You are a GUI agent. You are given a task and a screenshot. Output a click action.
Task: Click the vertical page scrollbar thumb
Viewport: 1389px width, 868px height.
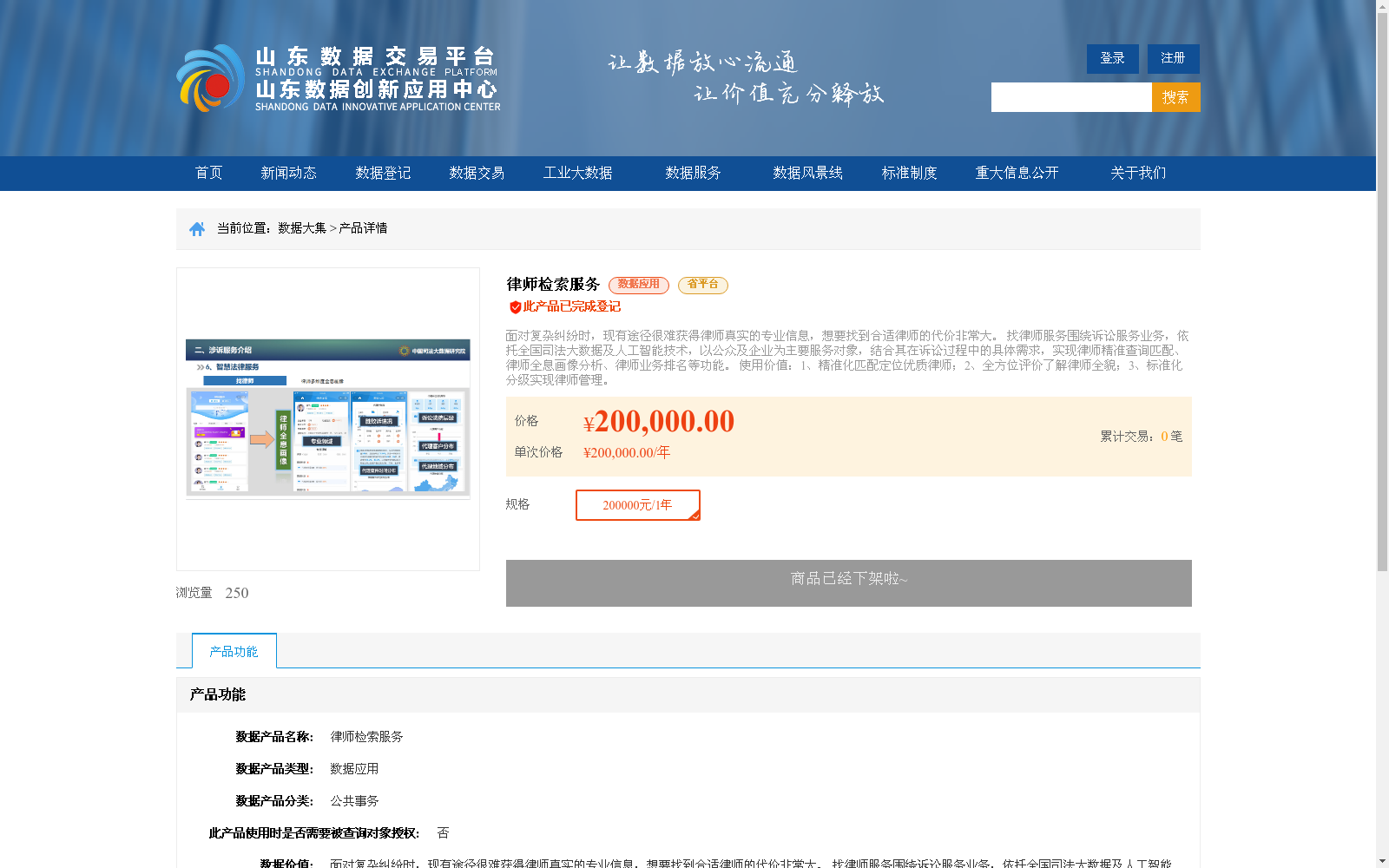(x=1382, y=292)
